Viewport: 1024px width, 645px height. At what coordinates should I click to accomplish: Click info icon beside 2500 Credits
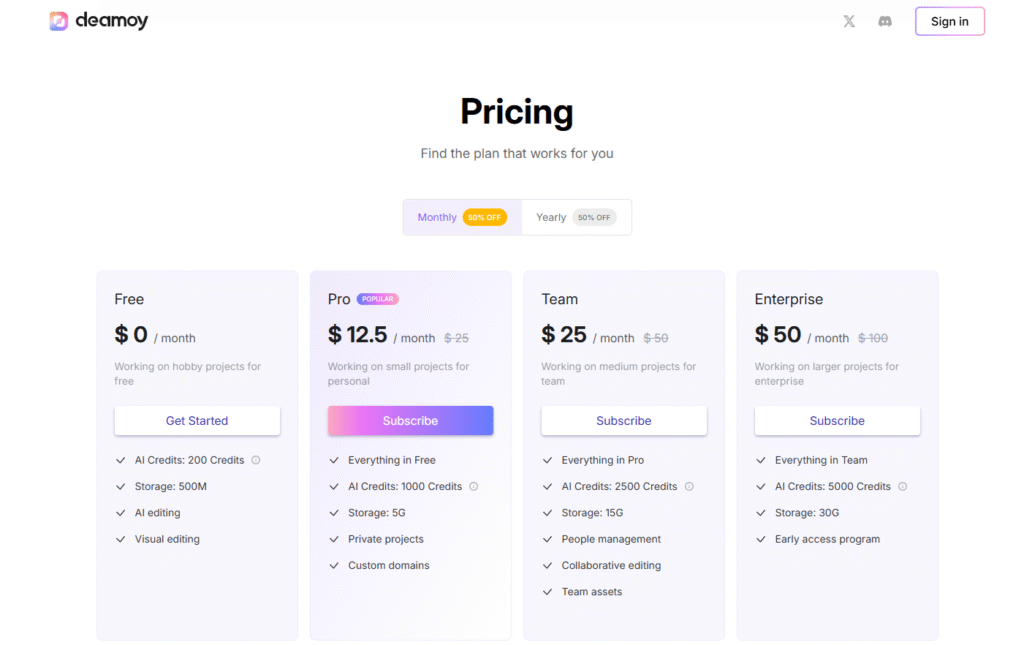[x=689, y=487]
